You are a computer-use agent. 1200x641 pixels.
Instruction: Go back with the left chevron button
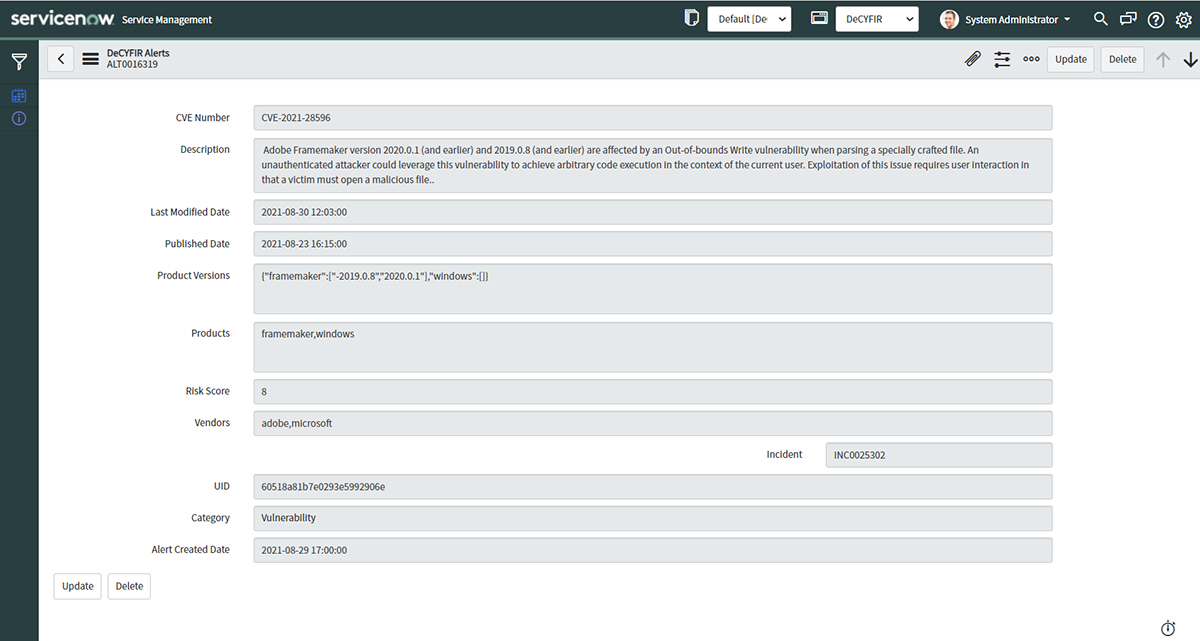coord(61,59)
